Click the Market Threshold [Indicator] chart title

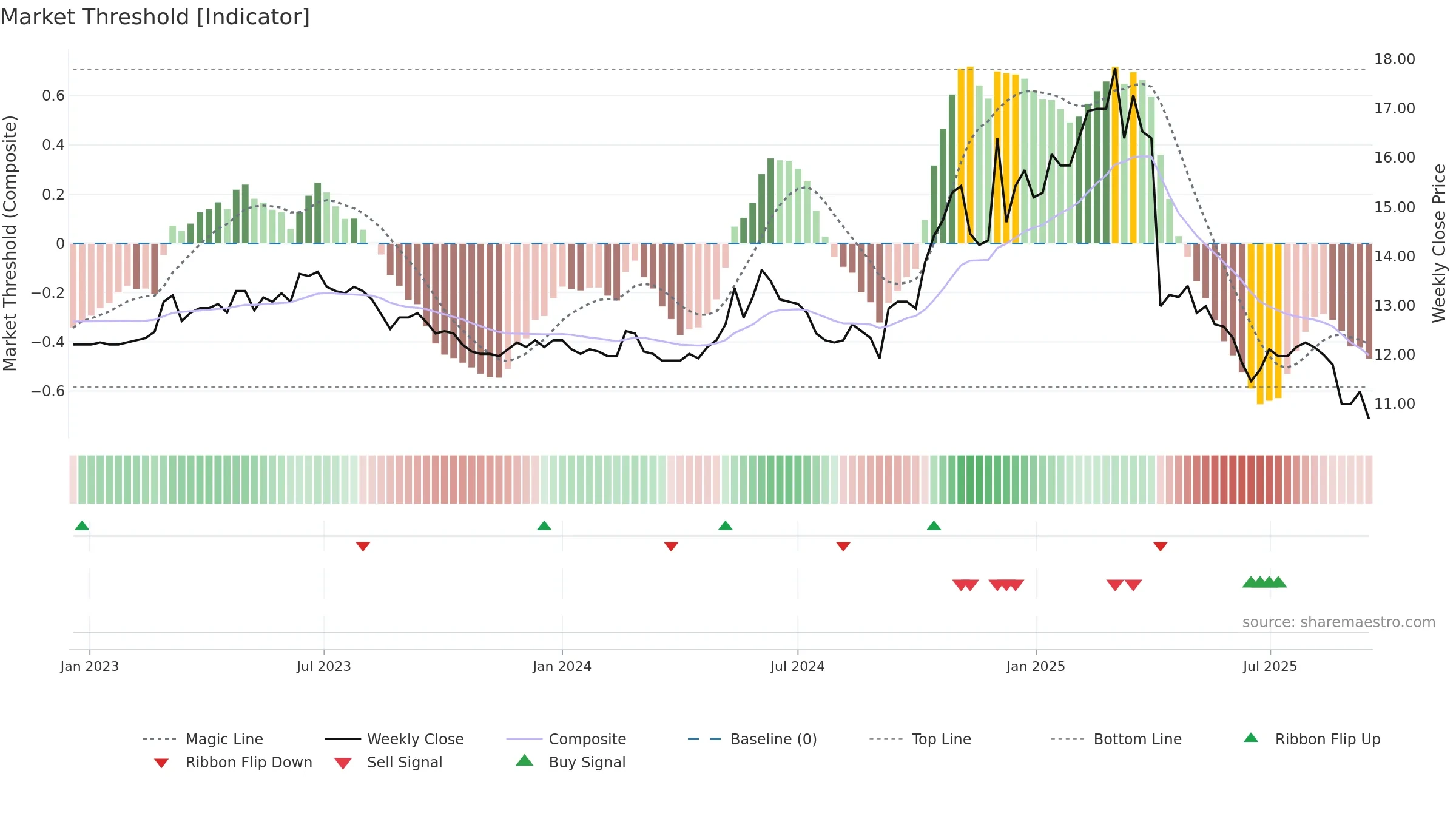coord(155,17)
